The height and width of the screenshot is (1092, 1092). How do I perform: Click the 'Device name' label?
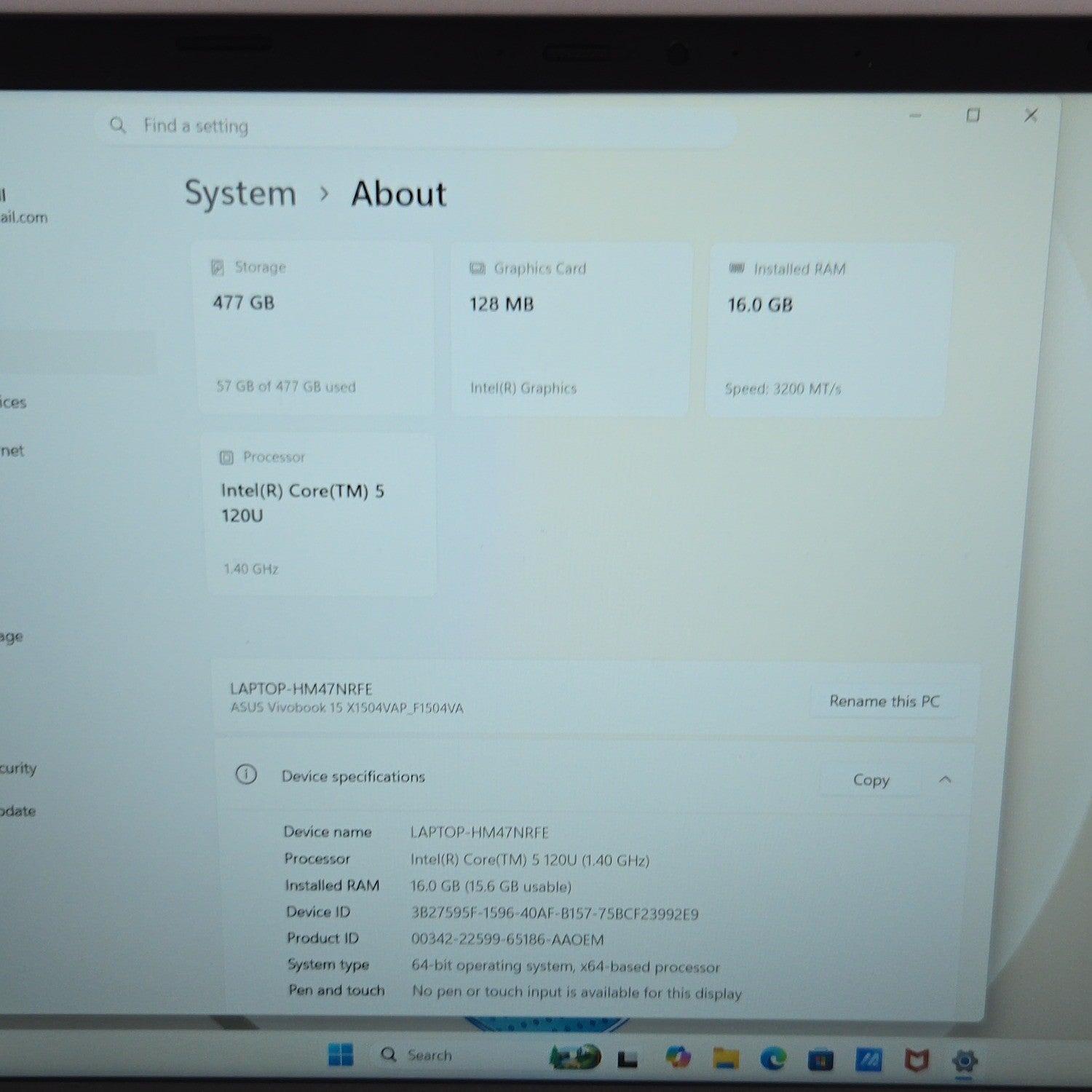328,831
